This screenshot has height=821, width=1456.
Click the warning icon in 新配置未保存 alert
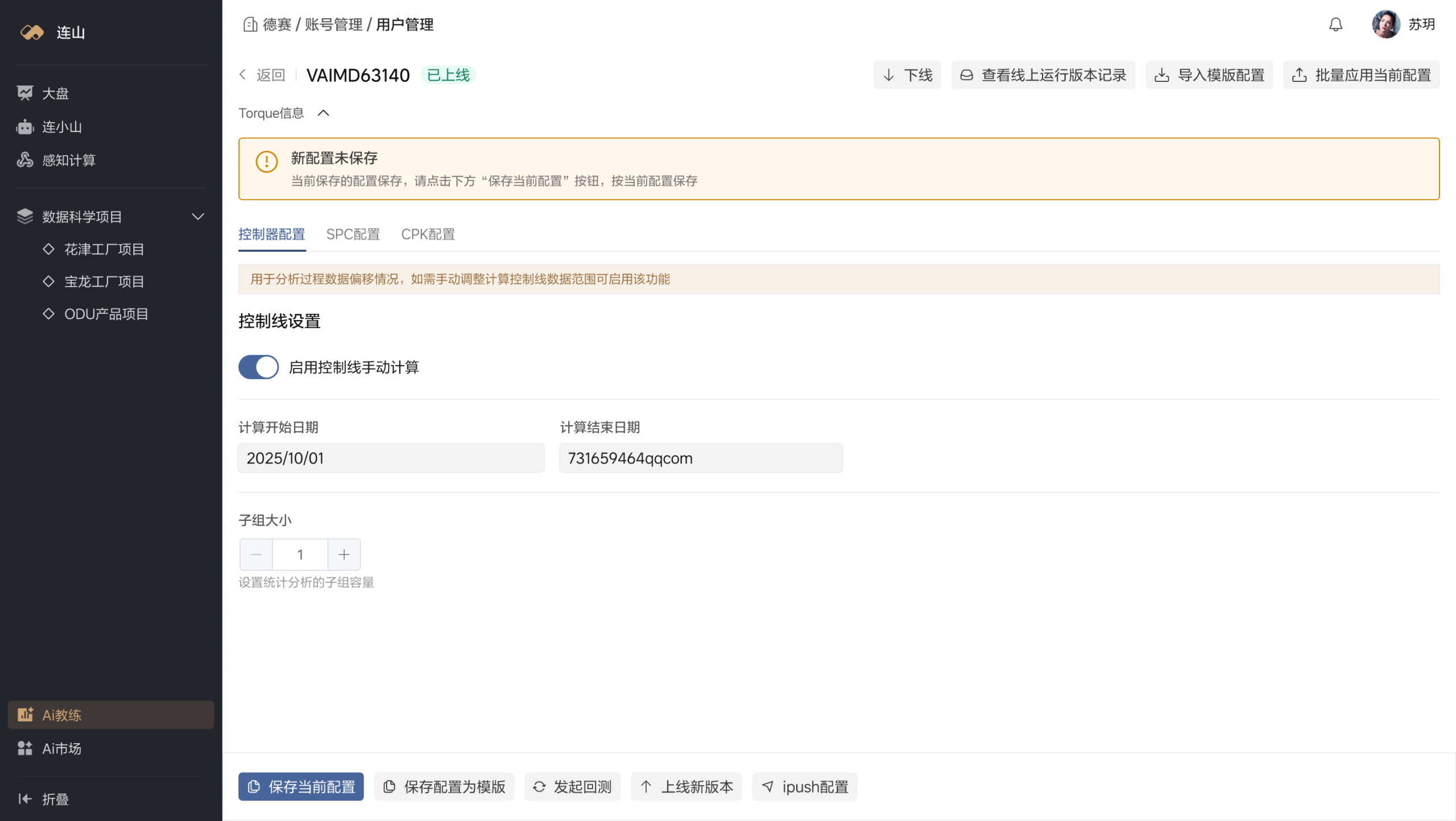click(x=266, y=161)
